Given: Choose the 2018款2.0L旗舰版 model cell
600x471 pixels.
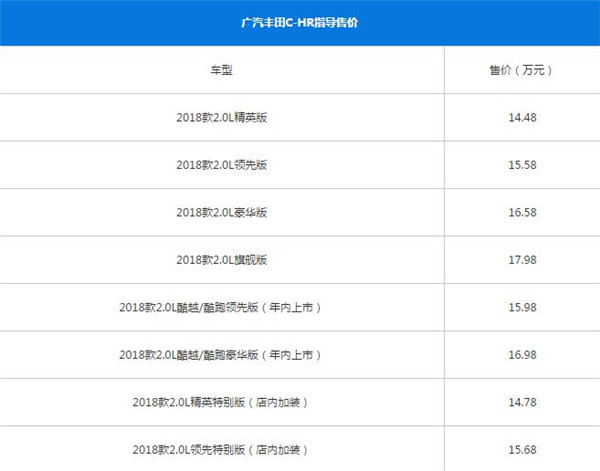Looking at the screenshot, I should click(222, 260).
